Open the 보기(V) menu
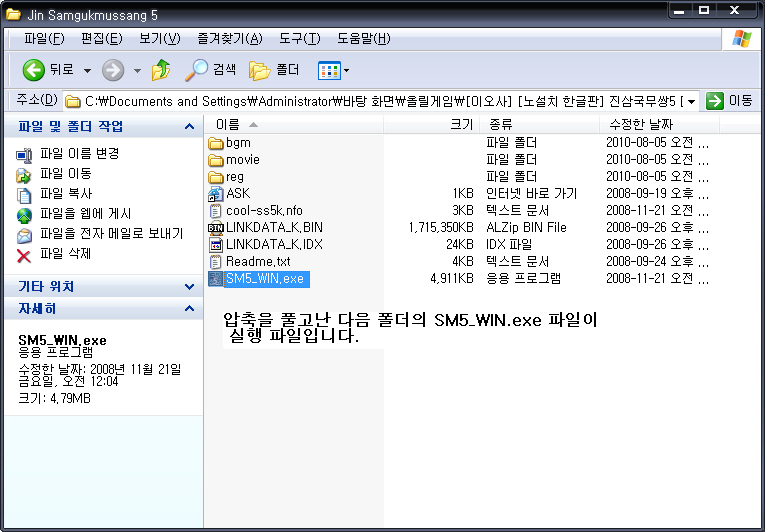The width and height of the screenshot is (765, 532). 160,39
